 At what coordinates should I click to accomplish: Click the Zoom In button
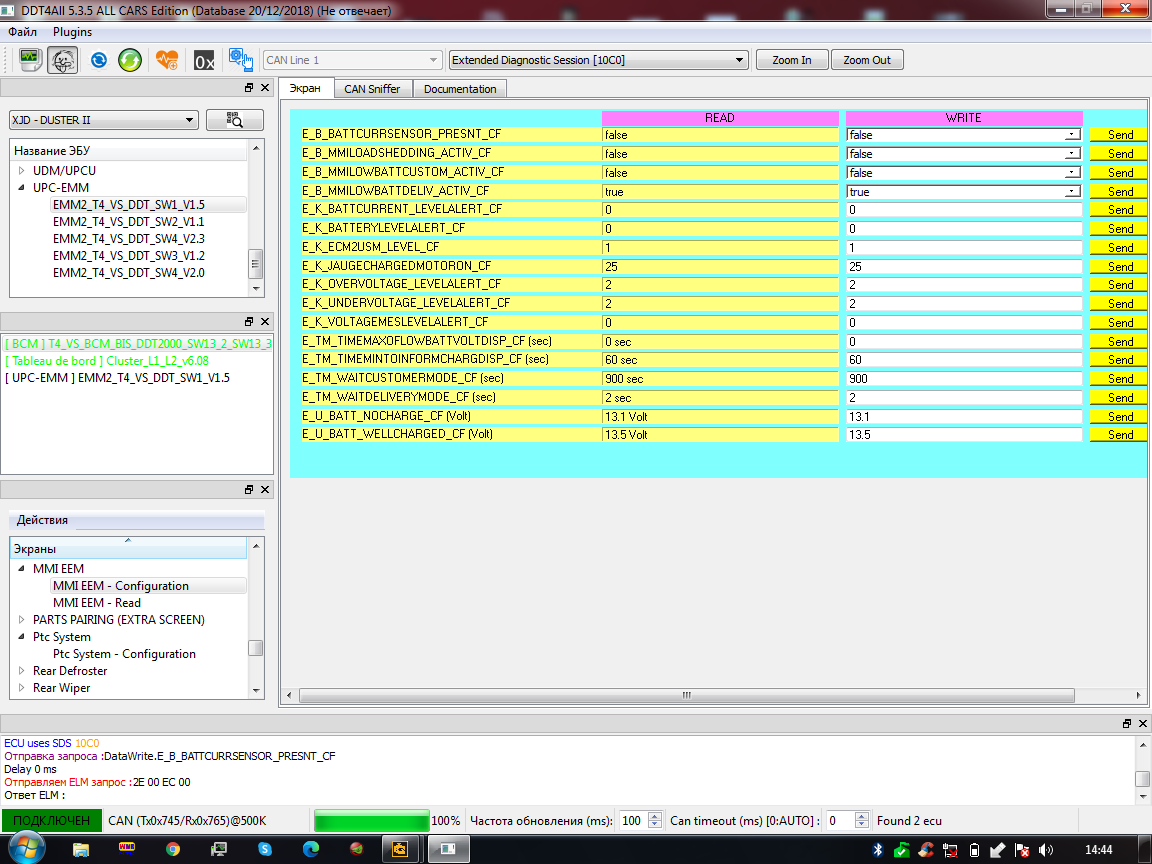pyautogui.click(x=792, y=60)
